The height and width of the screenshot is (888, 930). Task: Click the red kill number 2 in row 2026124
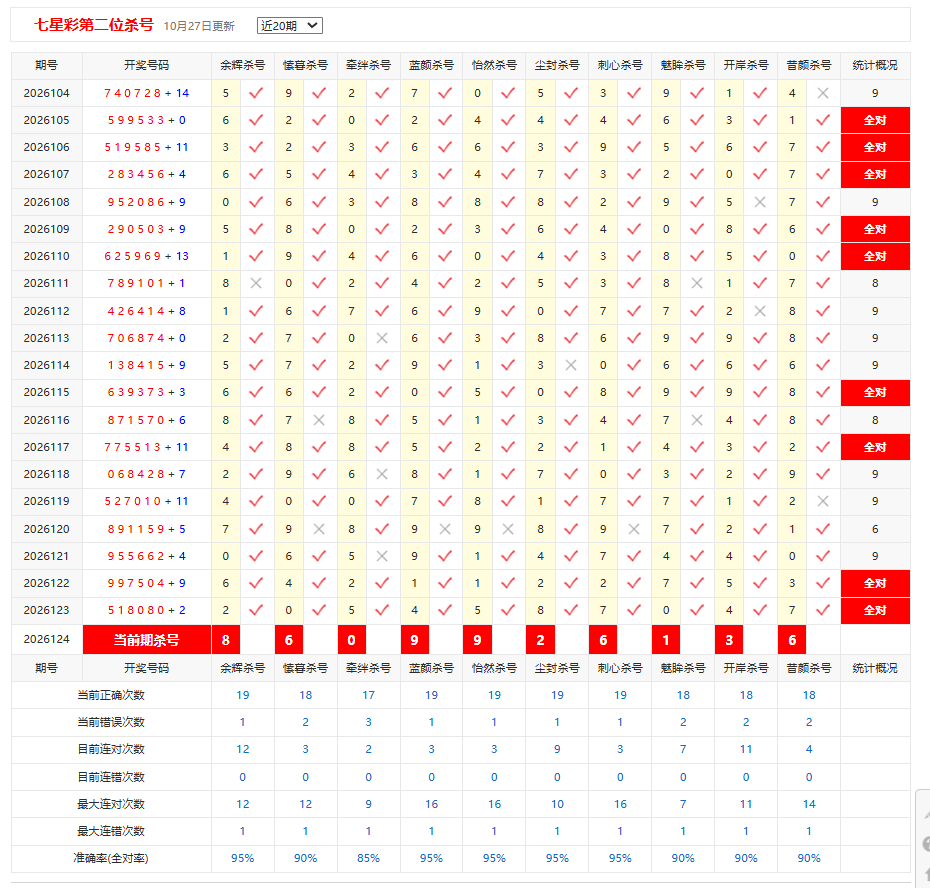540,639
